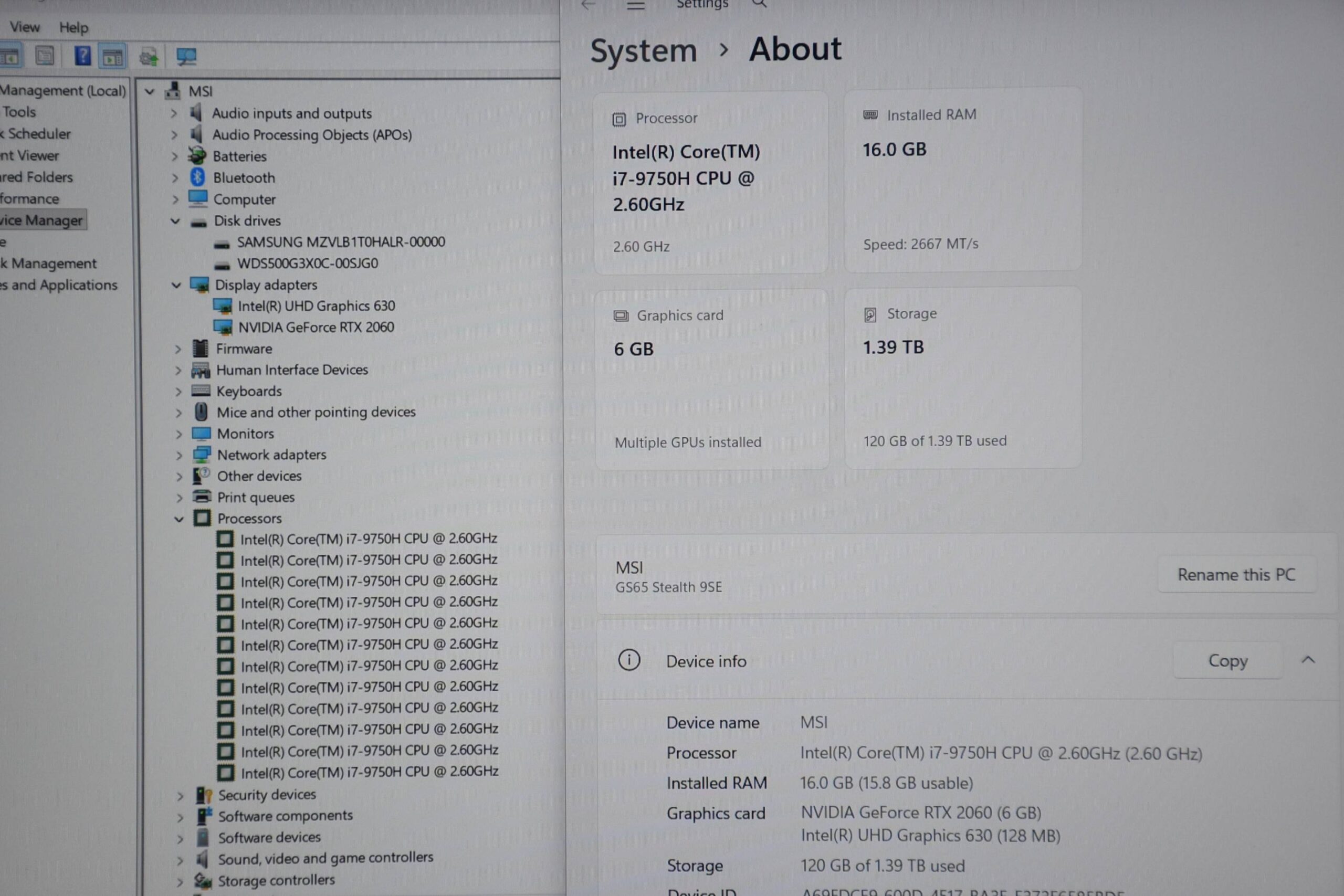Select the Print queues printer icon

(x=202, y=496)
